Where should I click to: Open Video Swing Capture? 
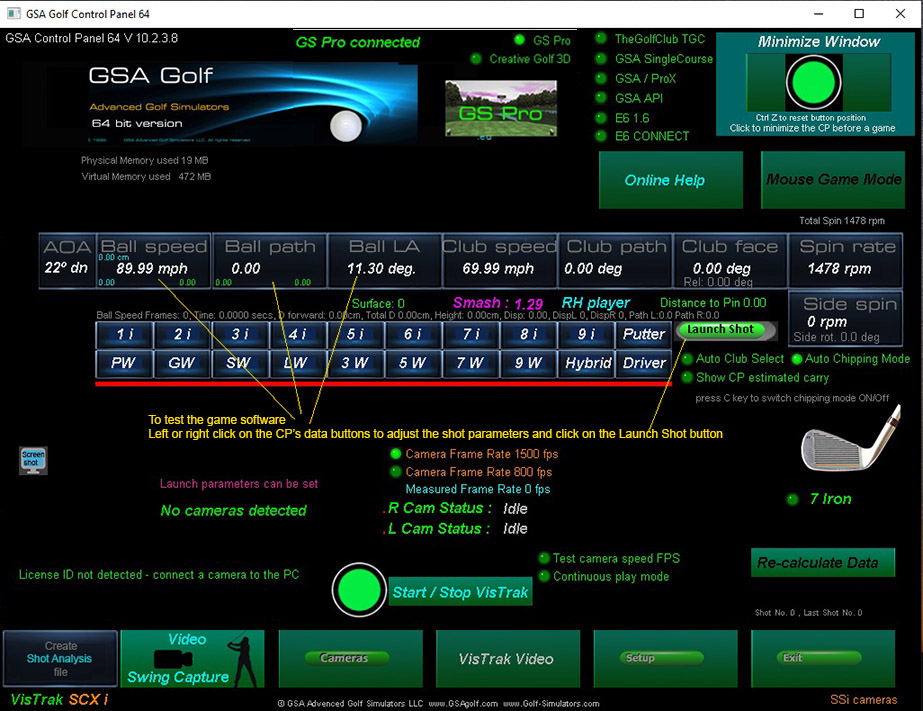192,658
